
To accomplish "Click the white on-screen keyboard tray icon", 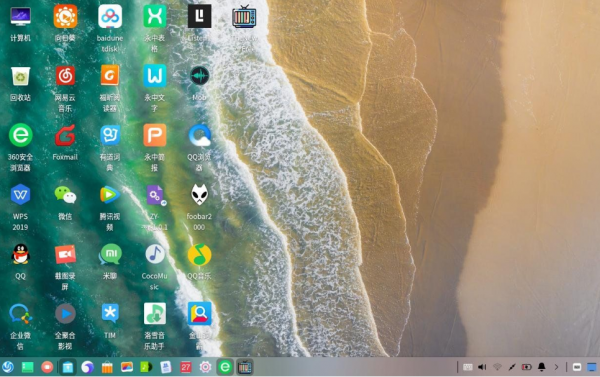I will pos(577,367).
